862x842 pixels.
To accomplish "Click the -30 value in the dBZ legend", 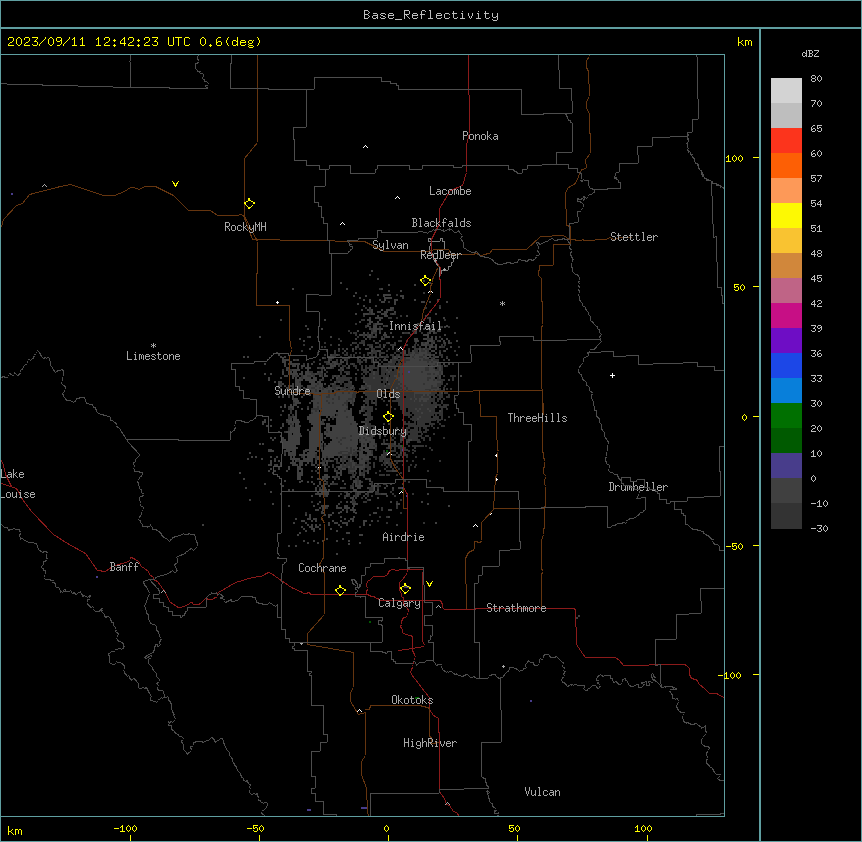I will (x=819, y=528).
